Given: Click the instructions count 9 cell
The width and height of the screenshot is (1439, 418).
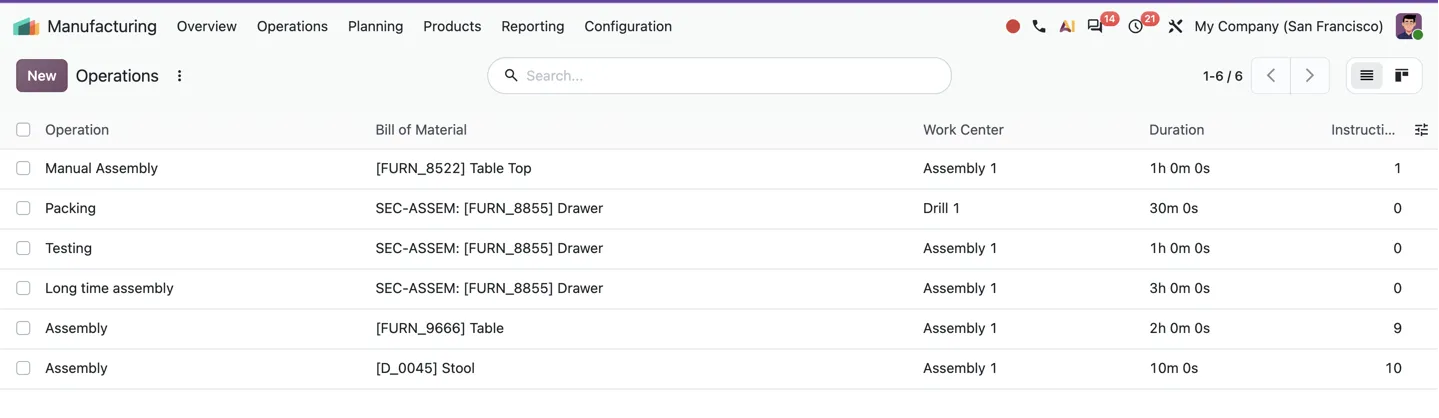Looking at the screenshot, I should (x=1397, y=329).
